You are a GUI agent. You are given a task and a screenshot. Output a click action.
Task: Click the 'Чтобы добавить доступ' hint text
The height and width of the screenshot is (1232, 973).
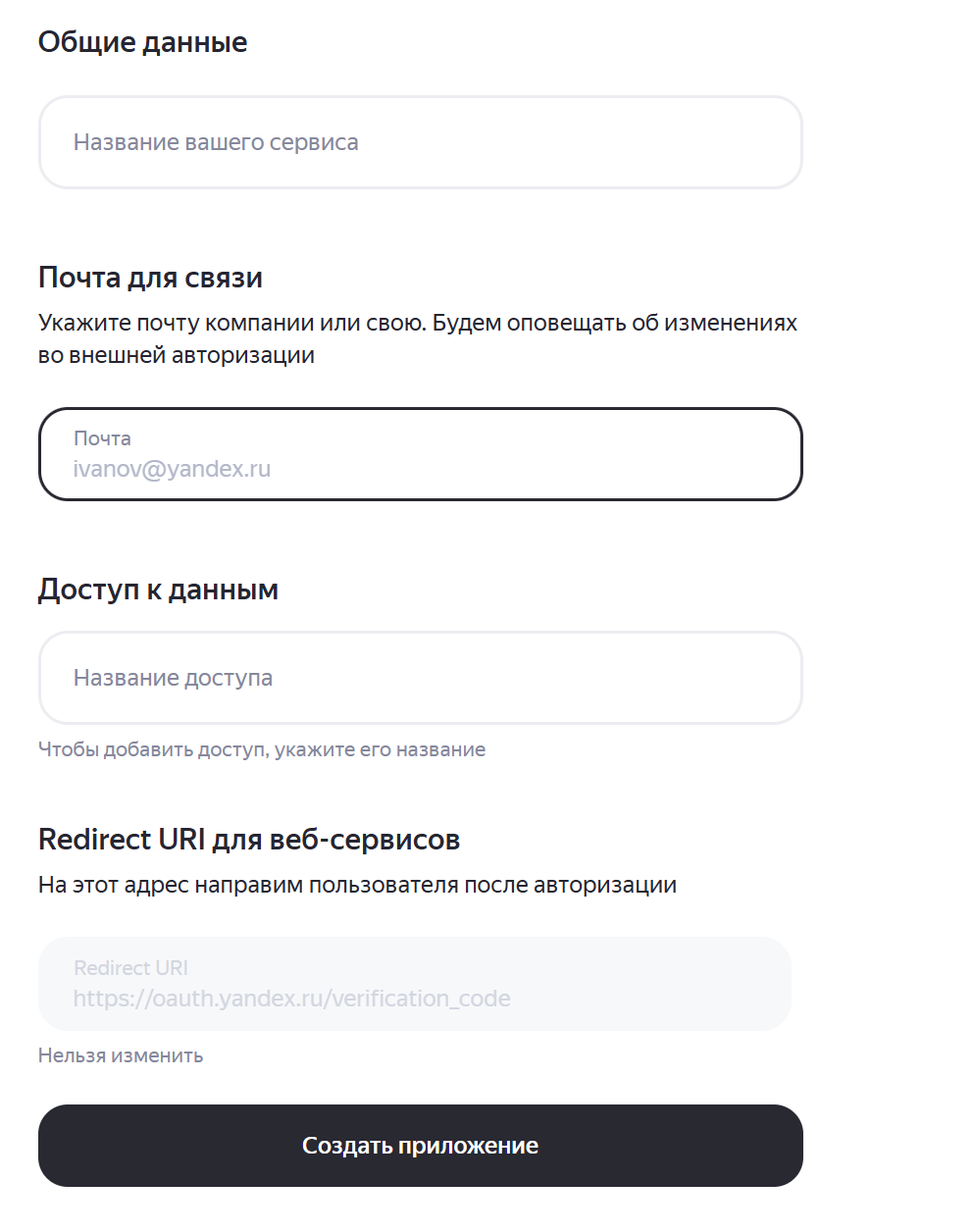pos(152,749)
